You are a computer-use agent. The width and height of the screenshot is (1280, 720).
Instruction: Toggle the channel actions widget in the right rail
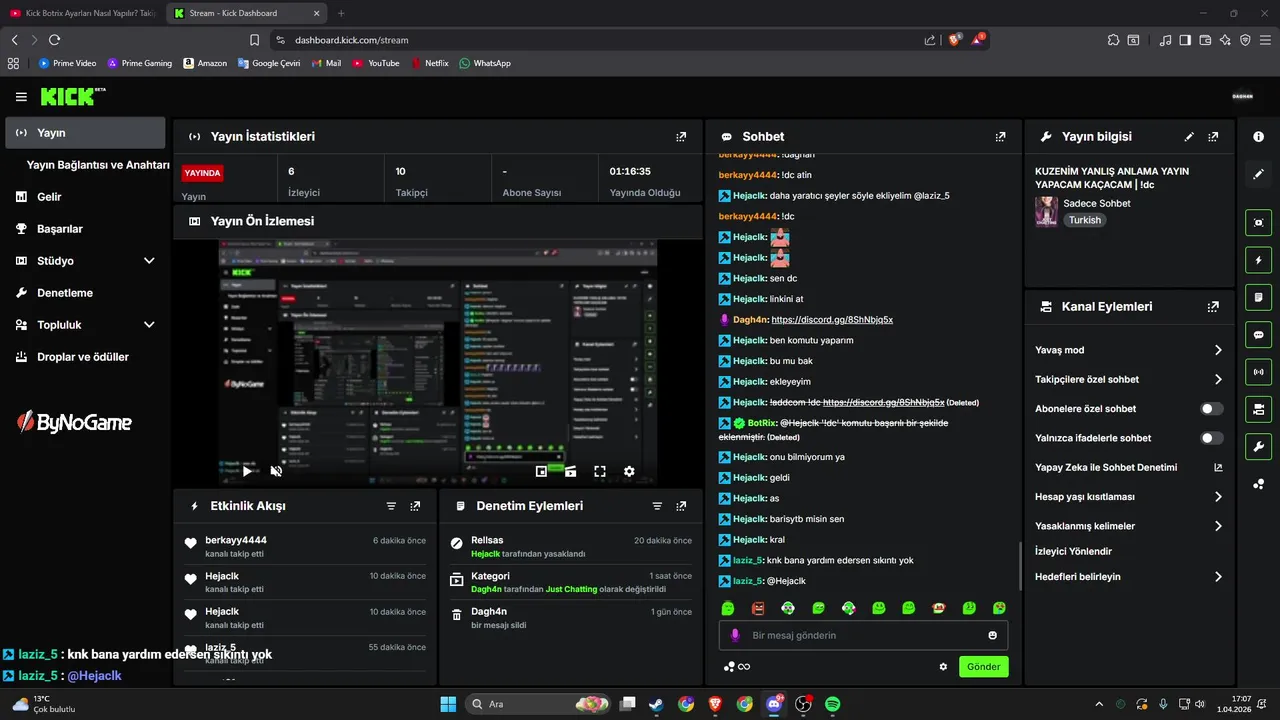tap(1258, 409)
